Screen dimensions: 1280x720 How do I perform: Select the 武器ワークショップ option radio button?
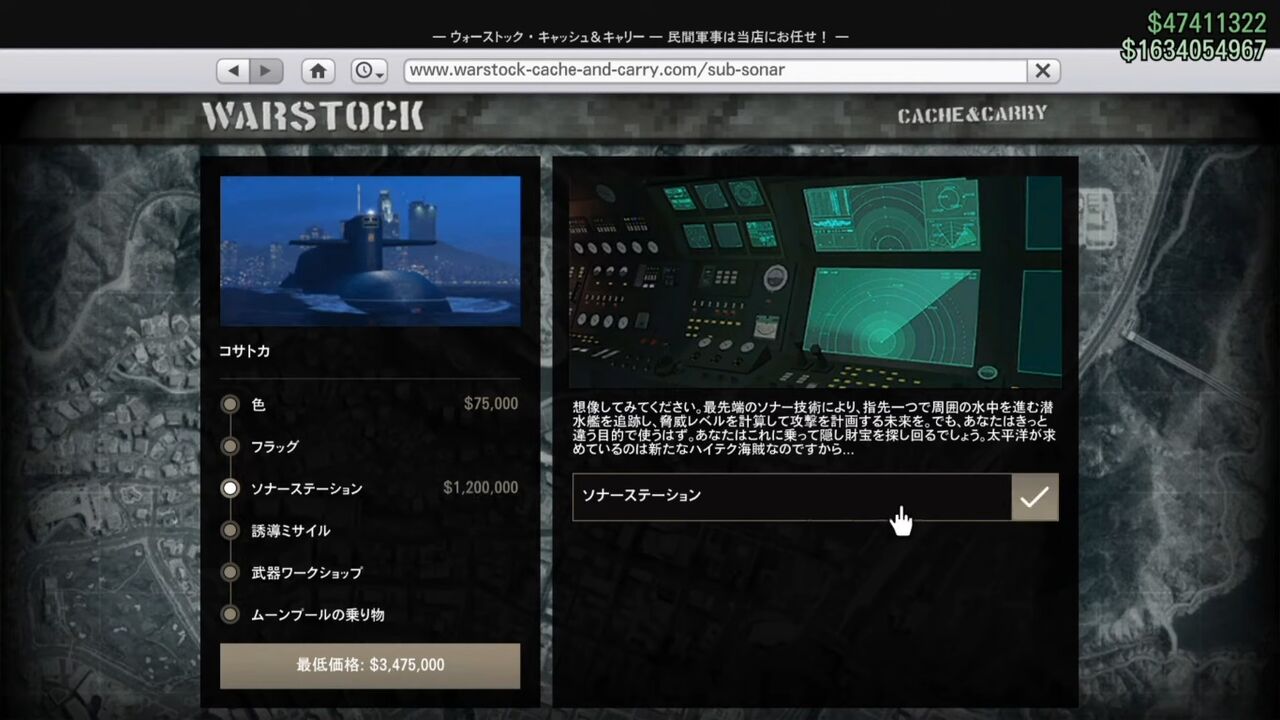click(230, 572)
